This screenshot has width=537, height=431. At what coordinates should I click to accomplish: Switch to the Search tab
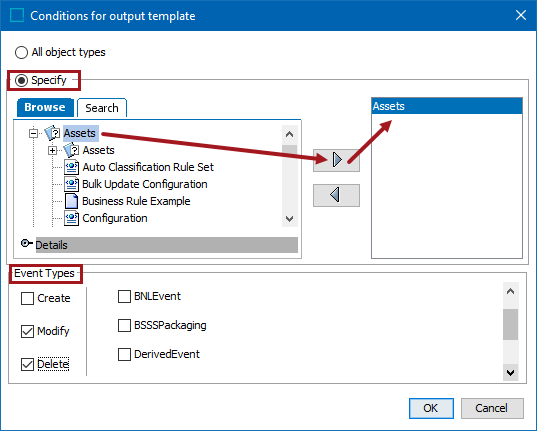102,108
